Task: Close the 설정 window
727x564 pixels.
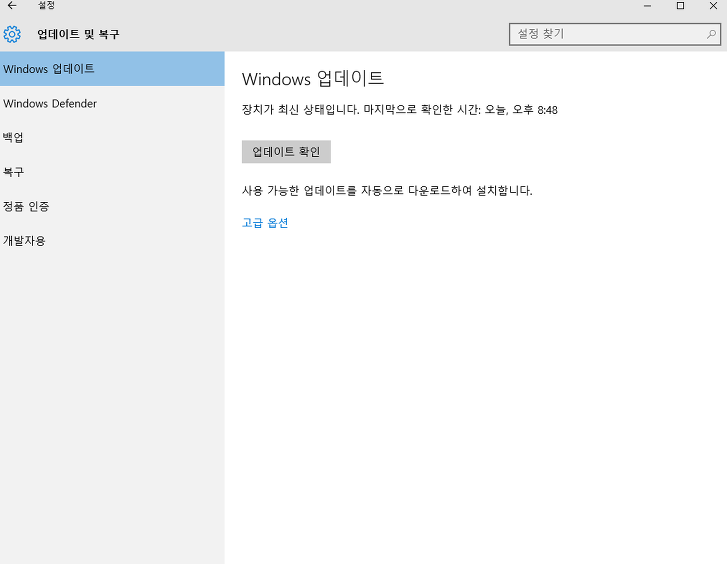Action: point(713,6)
